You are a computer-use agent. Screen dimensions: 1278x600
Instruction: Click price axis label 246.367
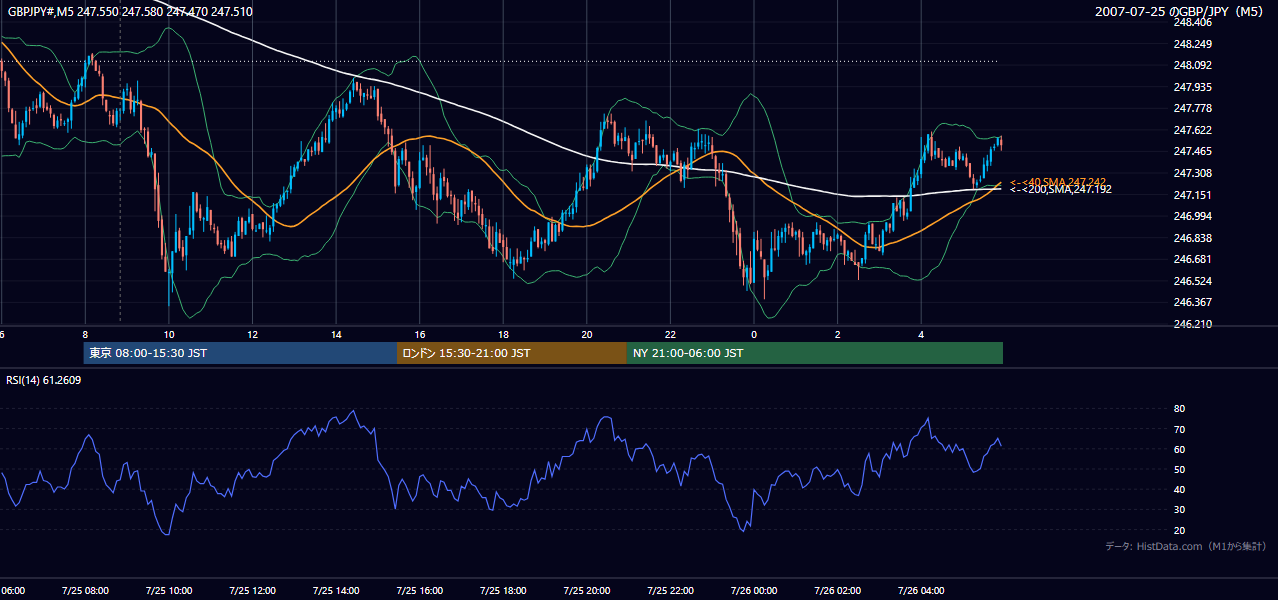click(x=1193, y=302)
